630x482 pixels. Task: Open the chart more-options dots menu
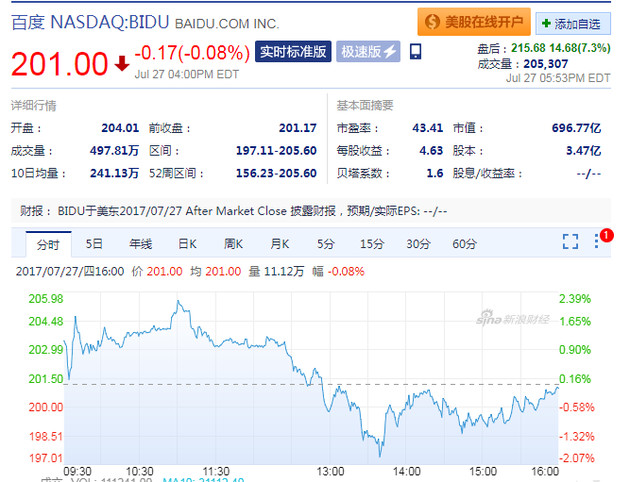pos(596,241)
